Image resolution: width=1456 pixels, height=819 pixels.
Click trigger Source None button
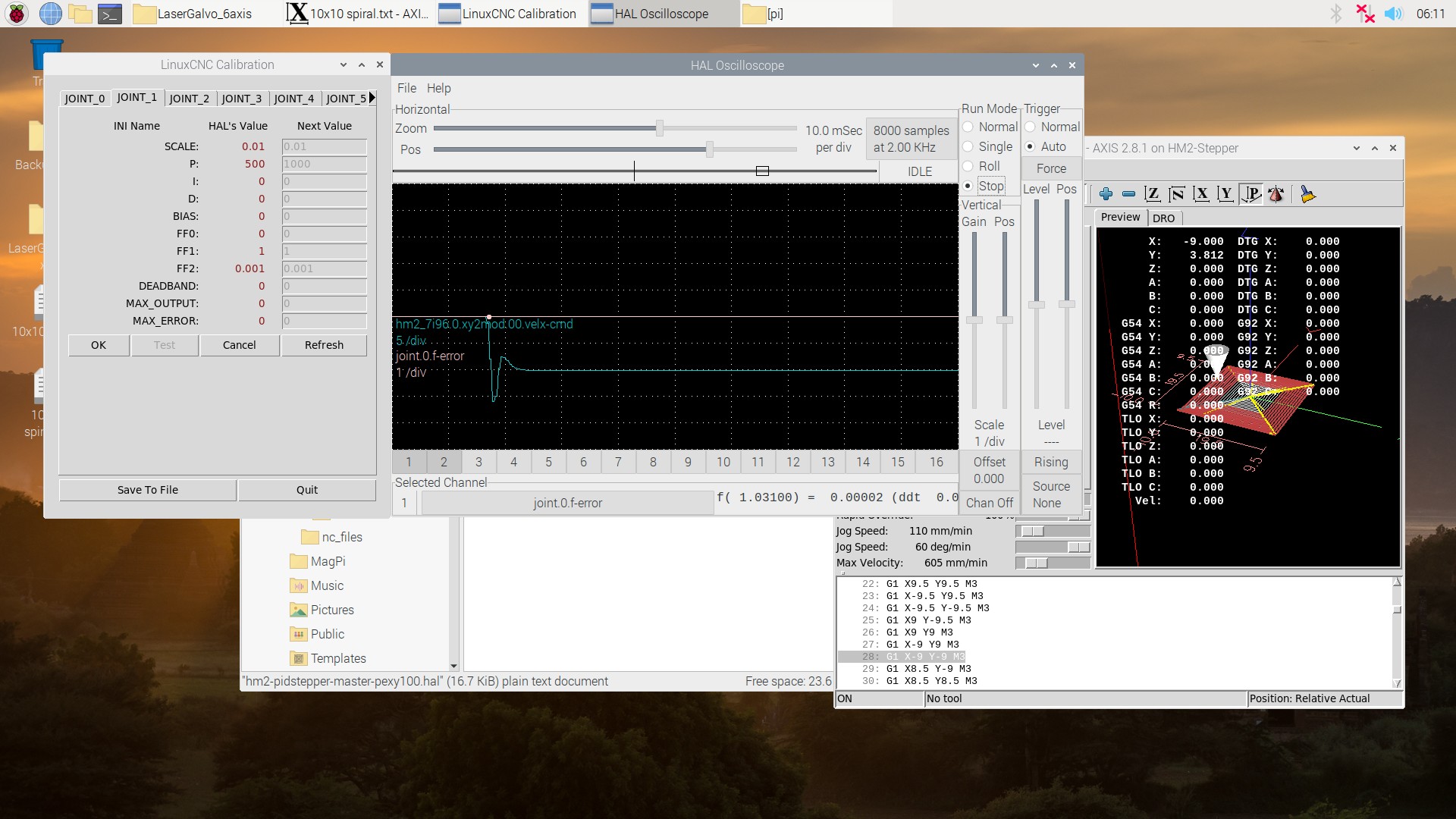pyautogui.click(x=1051, y=494)
